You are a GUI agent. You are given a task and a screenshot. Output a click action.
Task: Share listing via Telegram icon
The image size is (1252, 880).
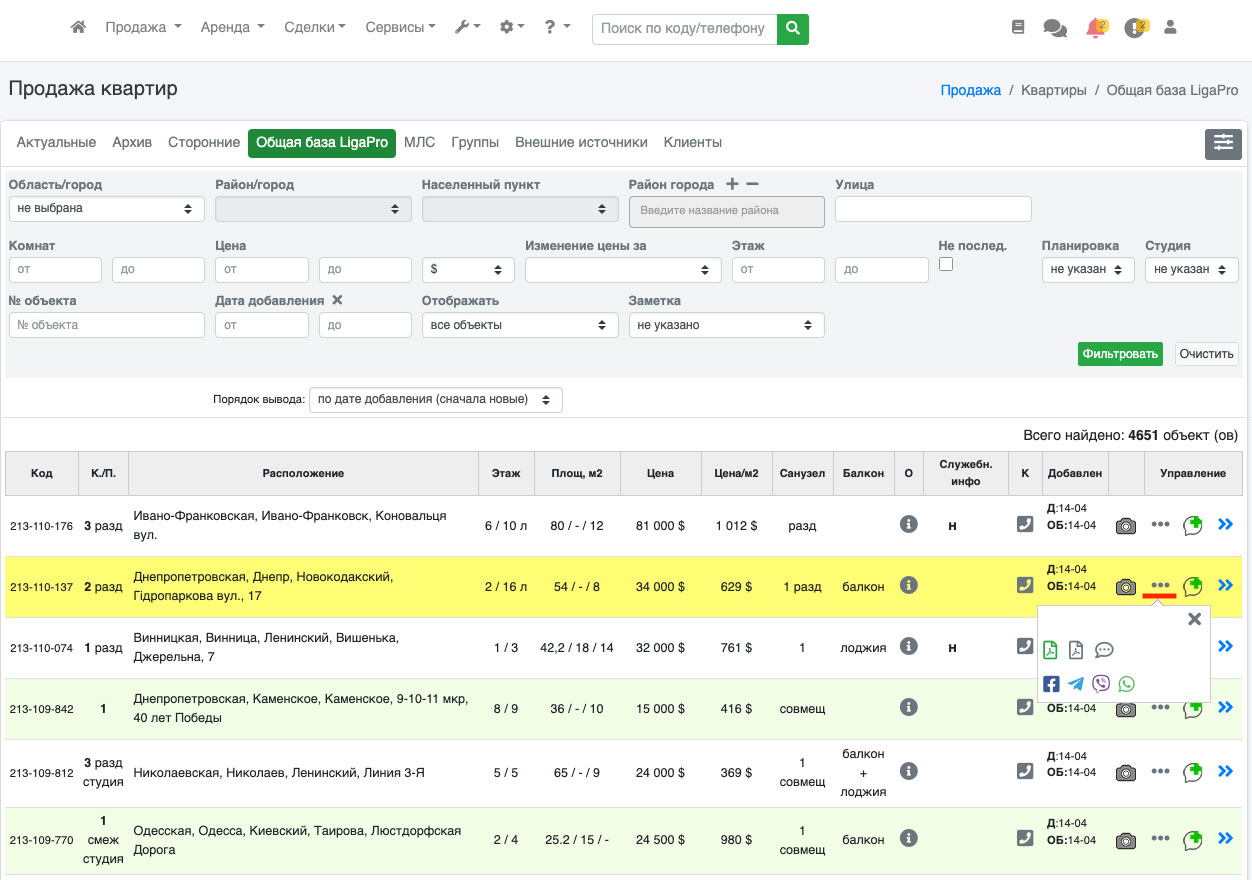pyautogui.click(x=1076, y=684)
